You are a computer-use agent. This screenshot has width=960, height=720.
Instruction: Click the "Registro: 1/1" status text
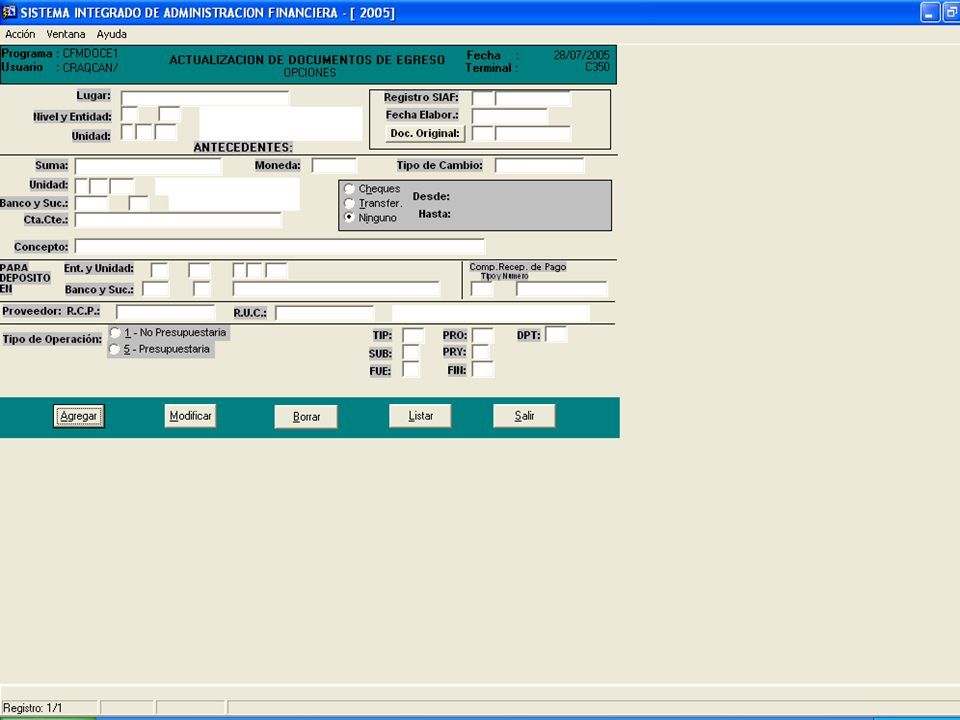click(32, 708)
